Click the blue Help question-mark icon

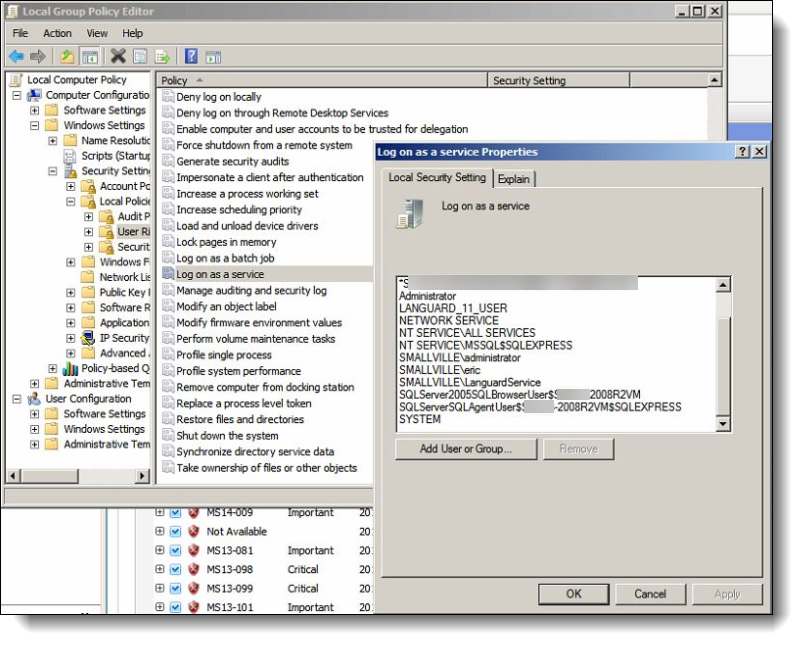tap(190, 56)
